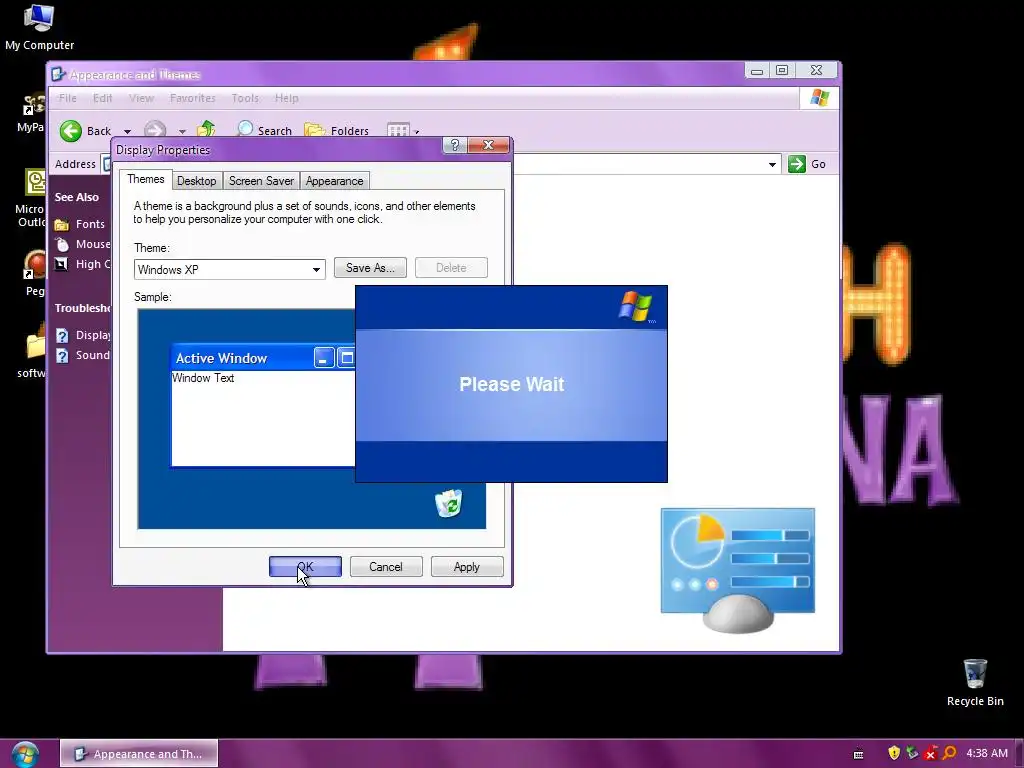Click the yellow security shield tray icon
Image resolution: width=1024 pixels, height=768 pixels.
pos(894,753)
